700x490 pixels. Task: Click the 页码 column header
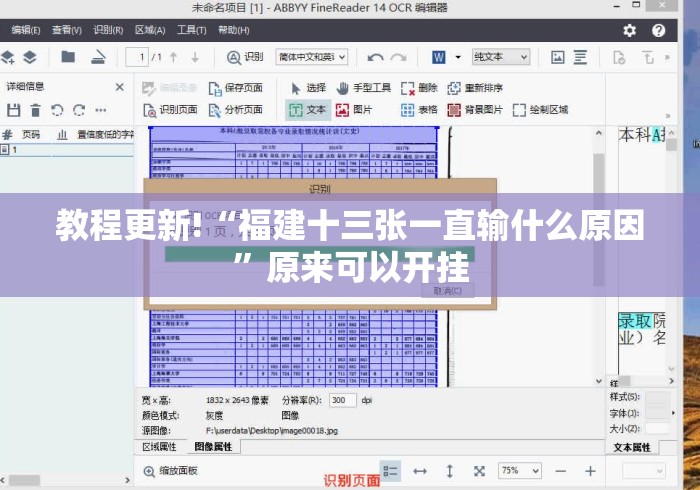coord(31,134)
